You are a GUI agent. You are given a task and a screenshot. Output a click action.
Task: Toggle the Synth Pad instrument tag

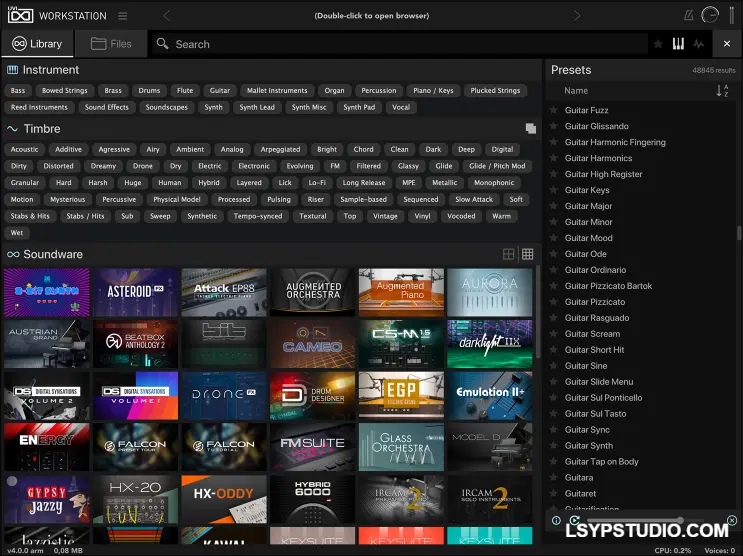pyautogui.click(x=359, y=108)
